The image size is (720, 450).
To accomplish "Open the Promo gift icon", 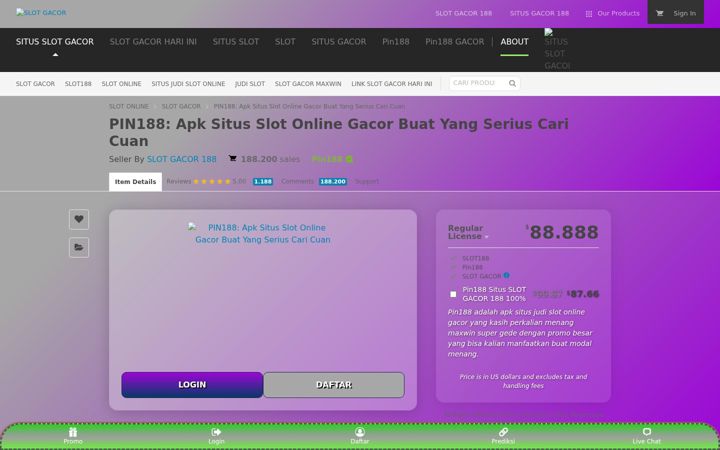I will [73, 432].
